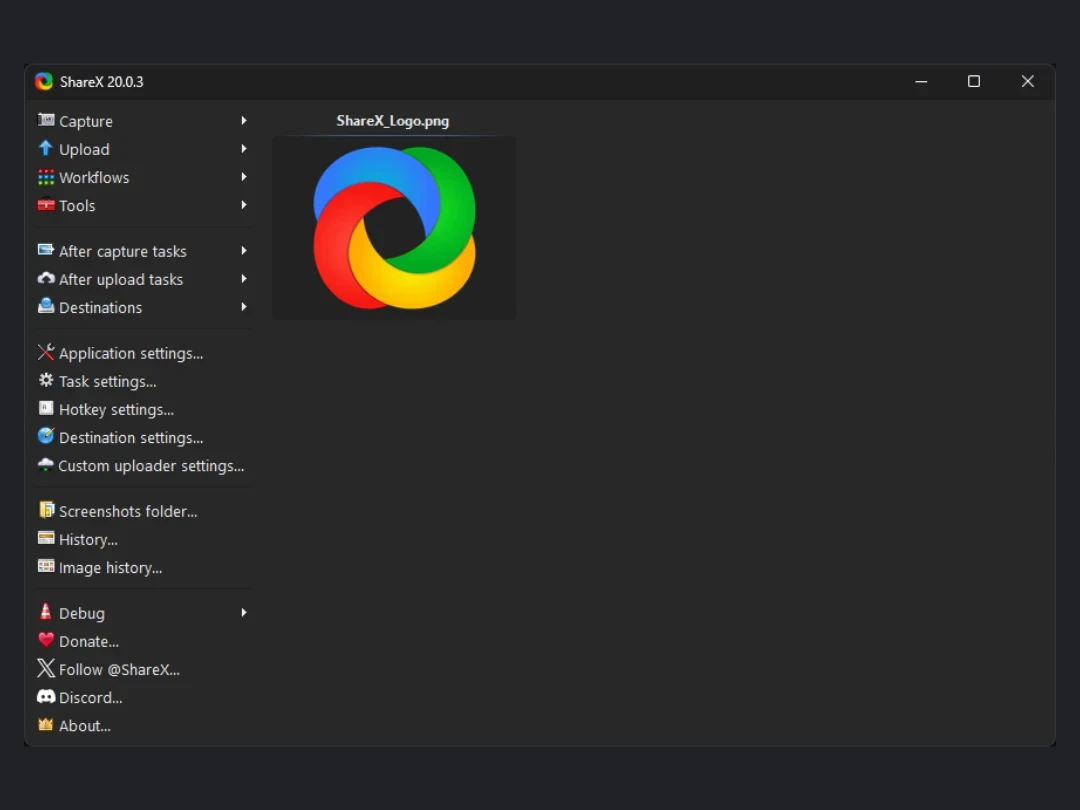Click the Custom uploader settings icon
This screenshot has height=810, width=1080.
[45, 464]
